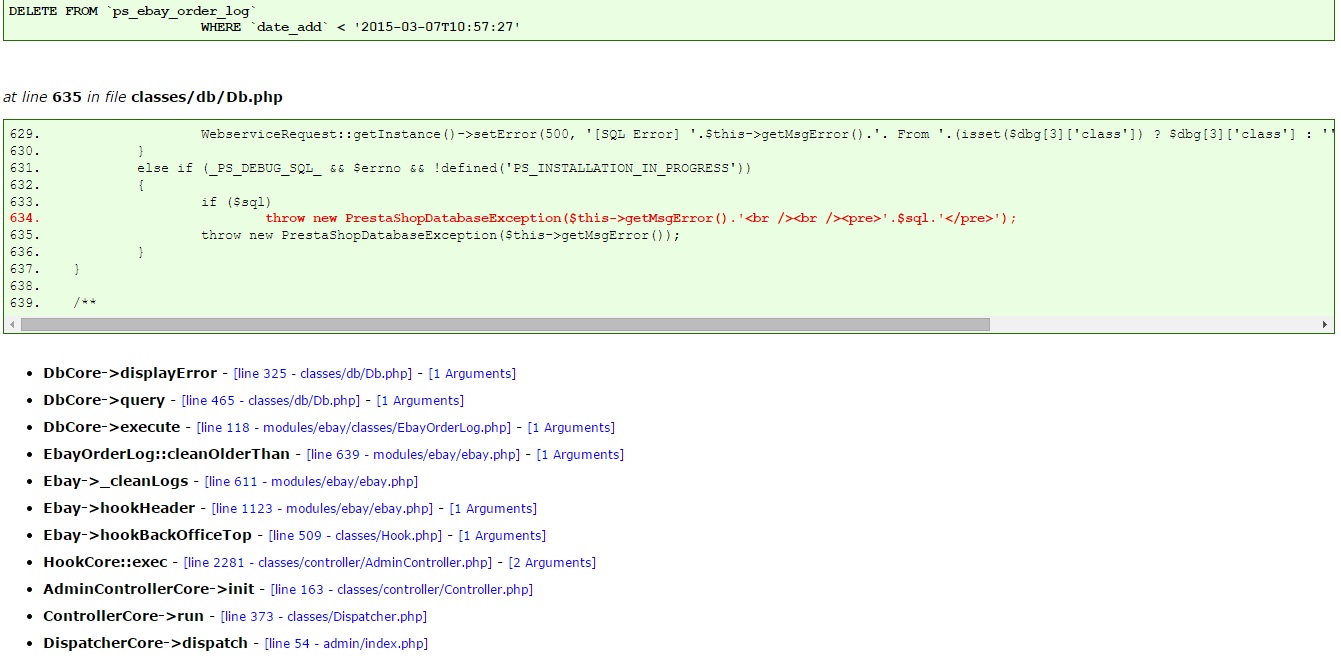Click code line 631 else if condition

point(444,168)
